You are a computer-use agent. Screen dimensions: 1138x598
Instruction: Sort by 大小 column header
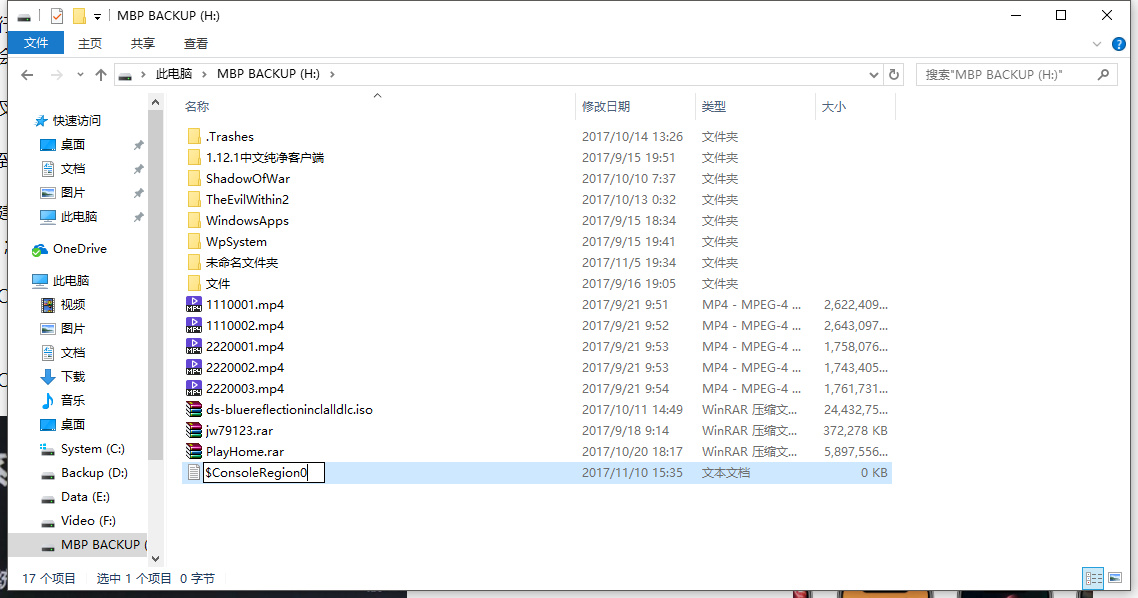tap(834, 107)
